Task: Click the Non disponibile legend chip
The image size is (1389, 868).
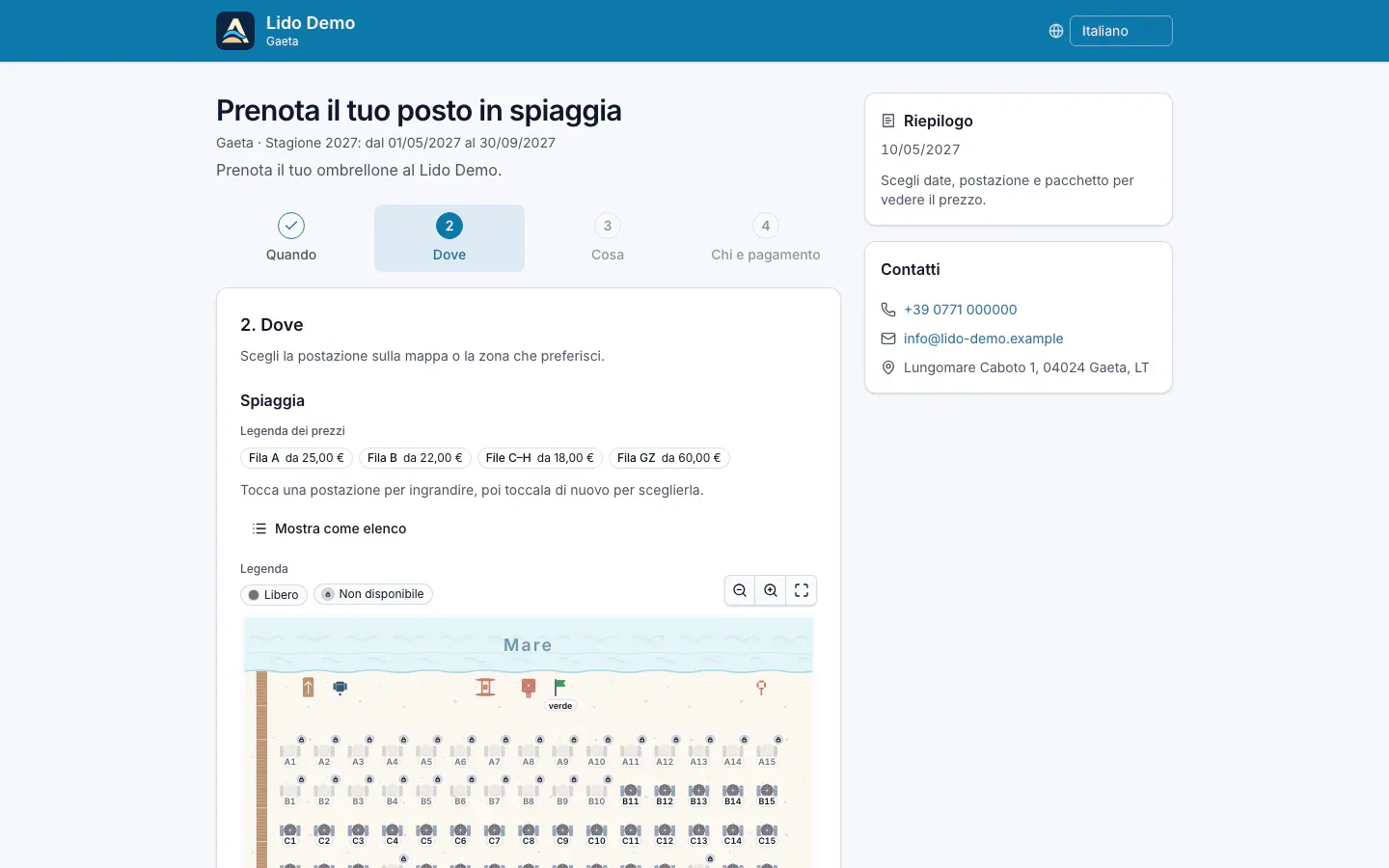Action: [373, 594]
